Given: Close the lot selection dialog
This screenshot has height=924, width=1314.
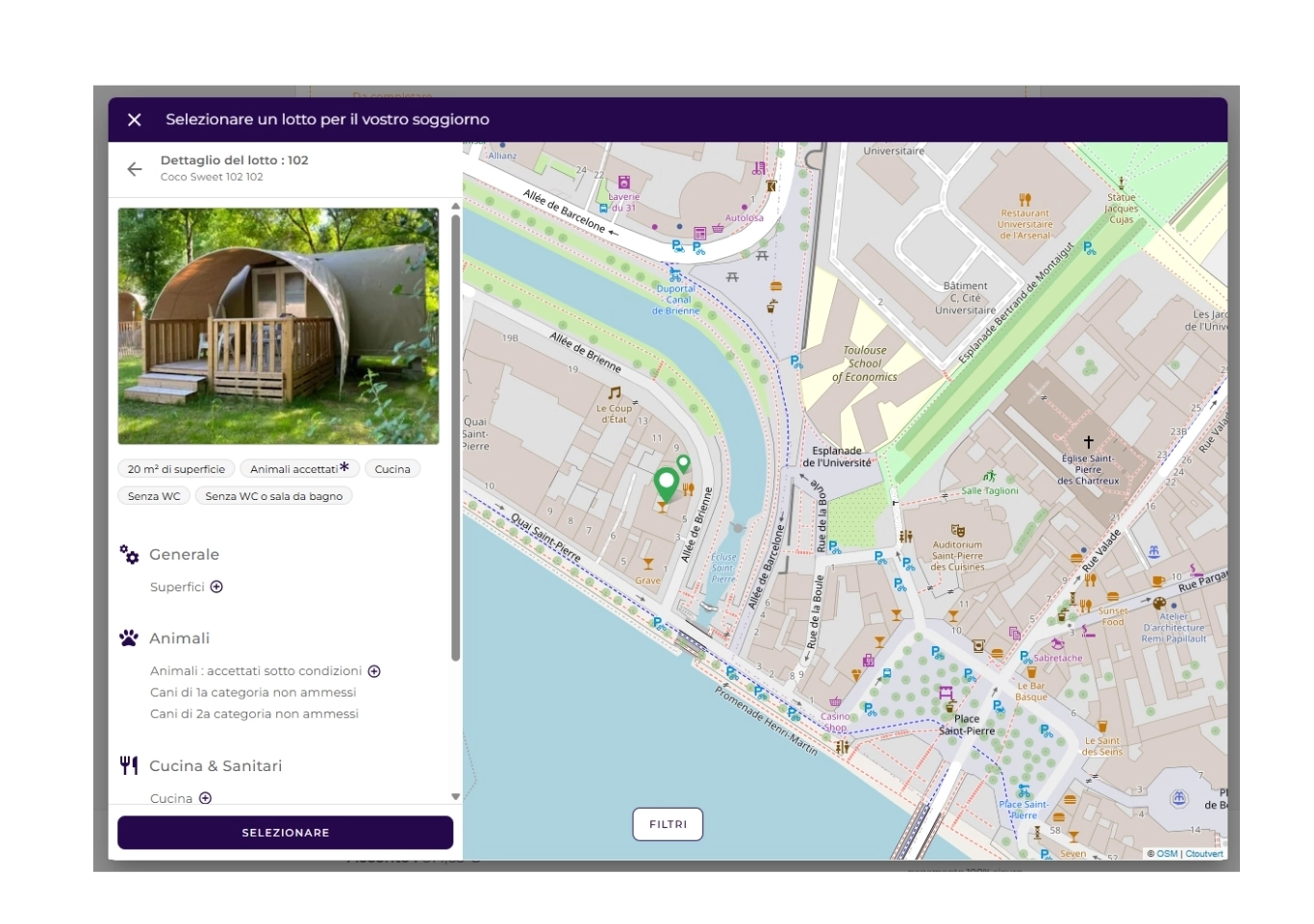Looking at the screenshot, I should pyautogui.click(x=135, y=120).
